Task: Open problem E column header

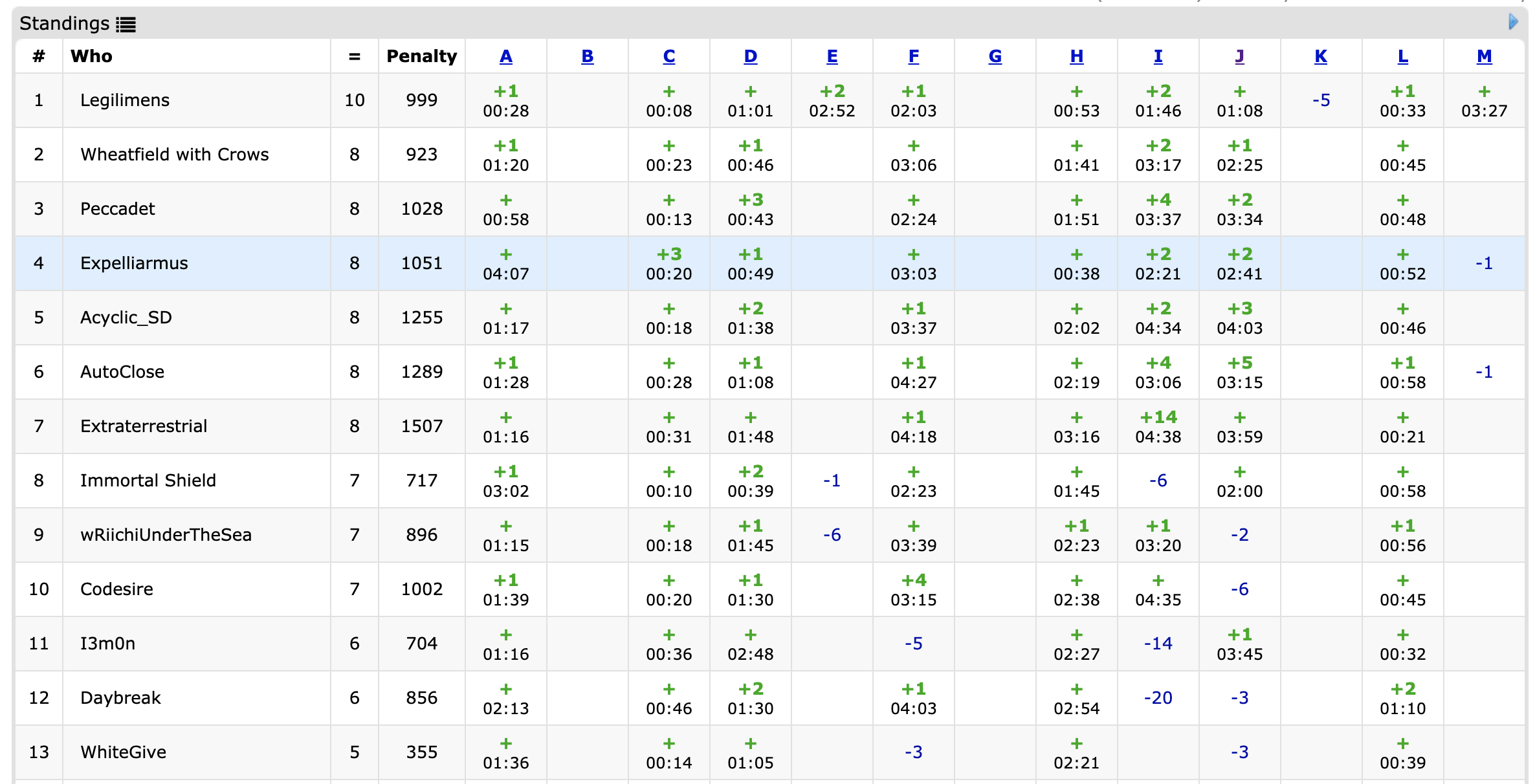Action: point(832,57)
